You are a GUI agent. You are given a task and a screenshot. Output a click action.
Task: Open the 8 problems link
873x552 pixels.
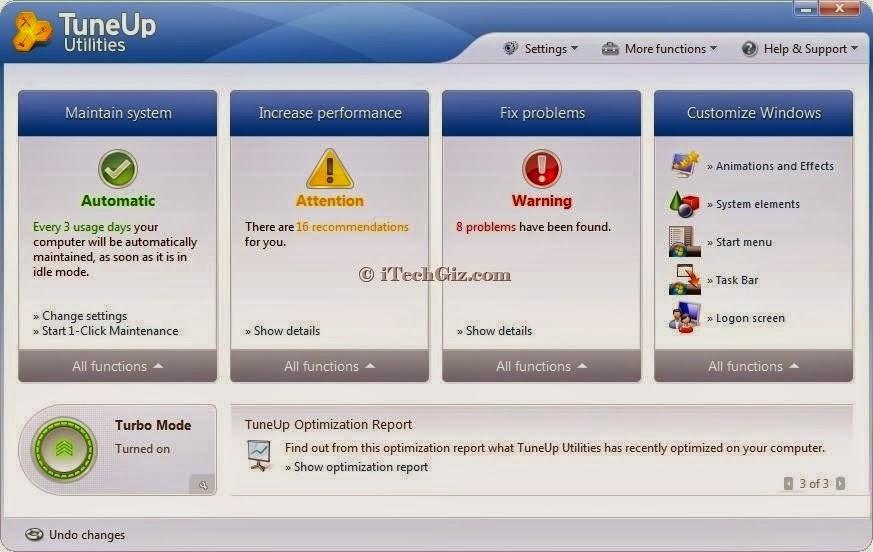tap(486, 227)
